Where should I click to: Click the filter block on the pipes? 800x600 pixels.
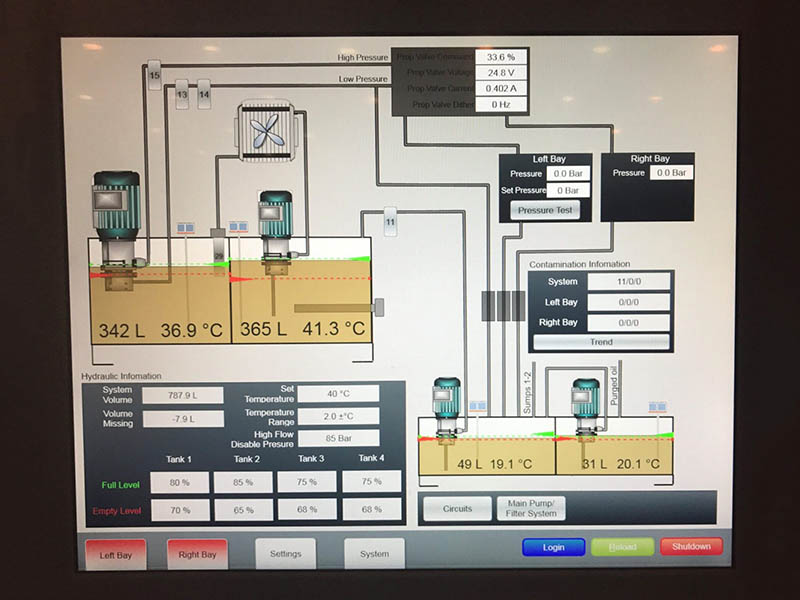503,306
